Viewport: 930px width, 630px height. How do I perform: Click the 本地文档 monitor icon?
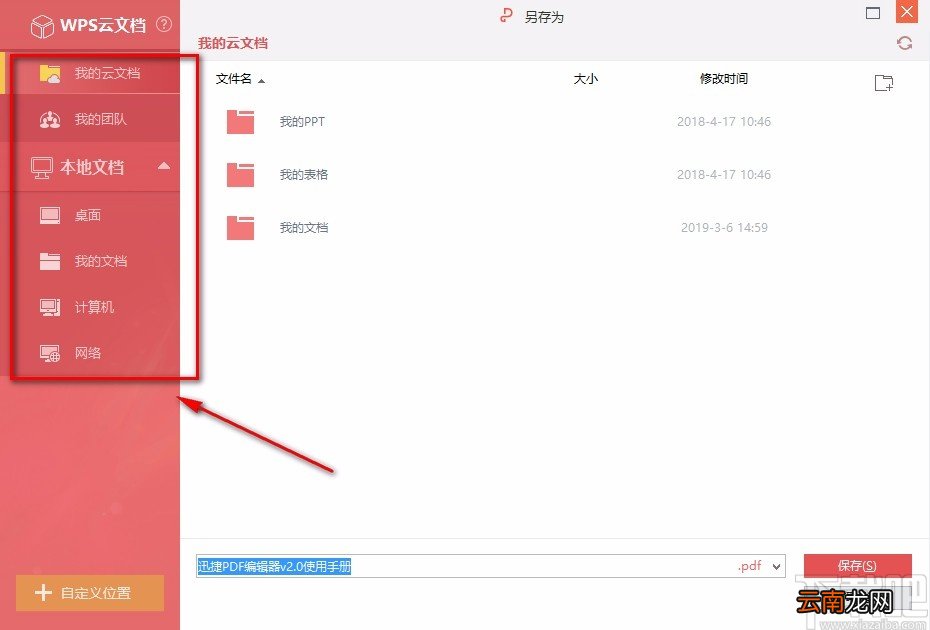click(42, 167)
